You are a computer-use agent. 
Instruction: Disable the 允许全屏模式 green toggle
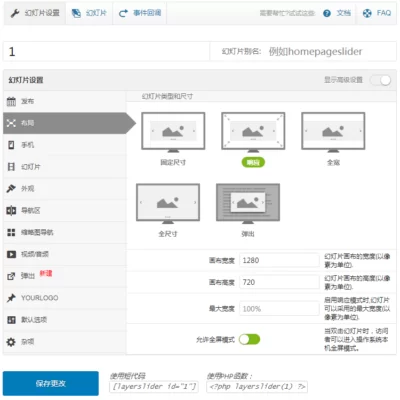(x=250, y=339)
